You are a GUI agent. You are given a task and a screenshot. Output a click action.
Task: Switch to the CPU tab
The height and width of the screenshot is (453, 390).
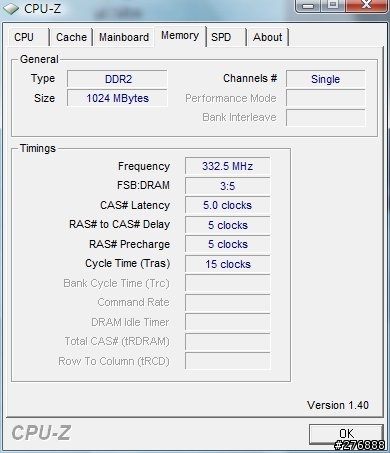[x=28, y=37]
